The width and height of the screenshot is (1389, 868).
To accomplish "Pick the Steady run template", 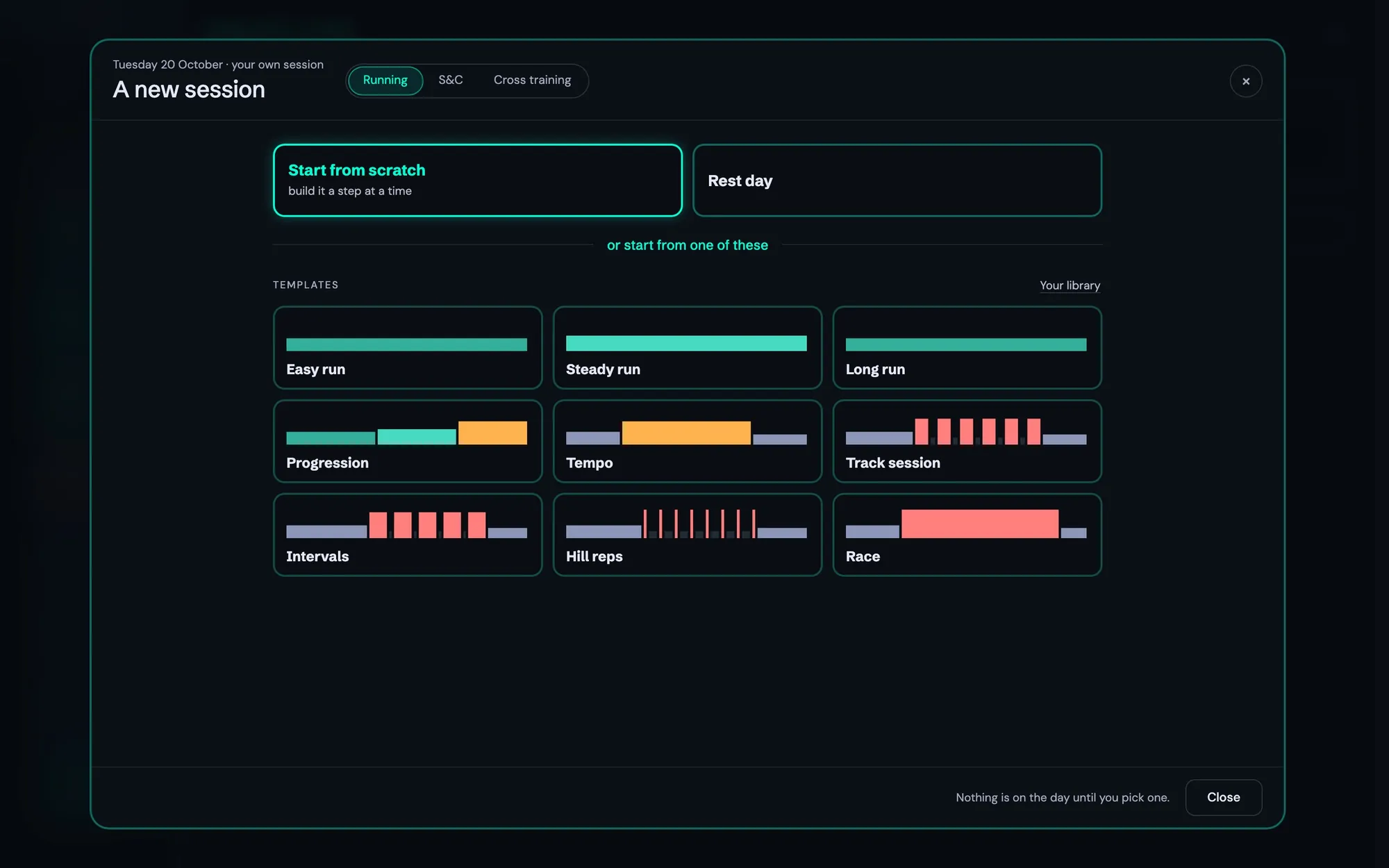I will point(688,347).
